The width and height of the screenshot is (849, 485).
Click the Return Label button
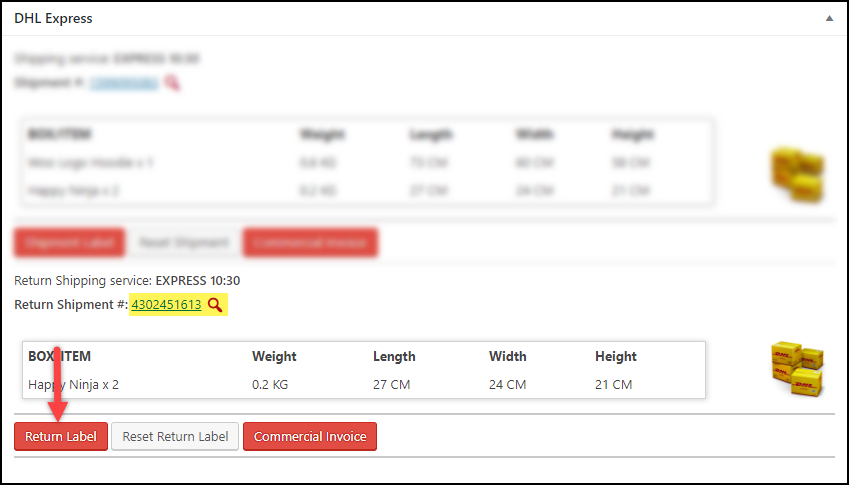(61, 436)
